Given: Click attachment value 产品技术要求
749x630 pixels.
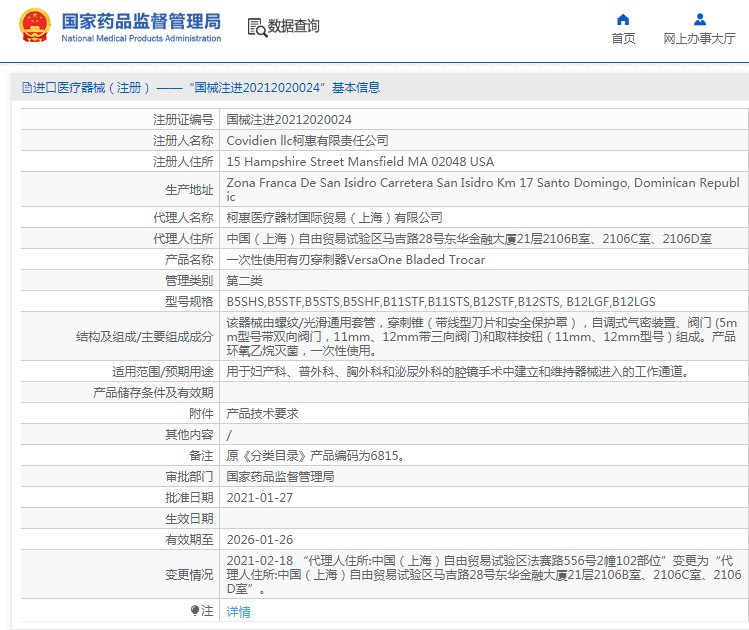Looking at the screenshot, I should click(262, 414).
